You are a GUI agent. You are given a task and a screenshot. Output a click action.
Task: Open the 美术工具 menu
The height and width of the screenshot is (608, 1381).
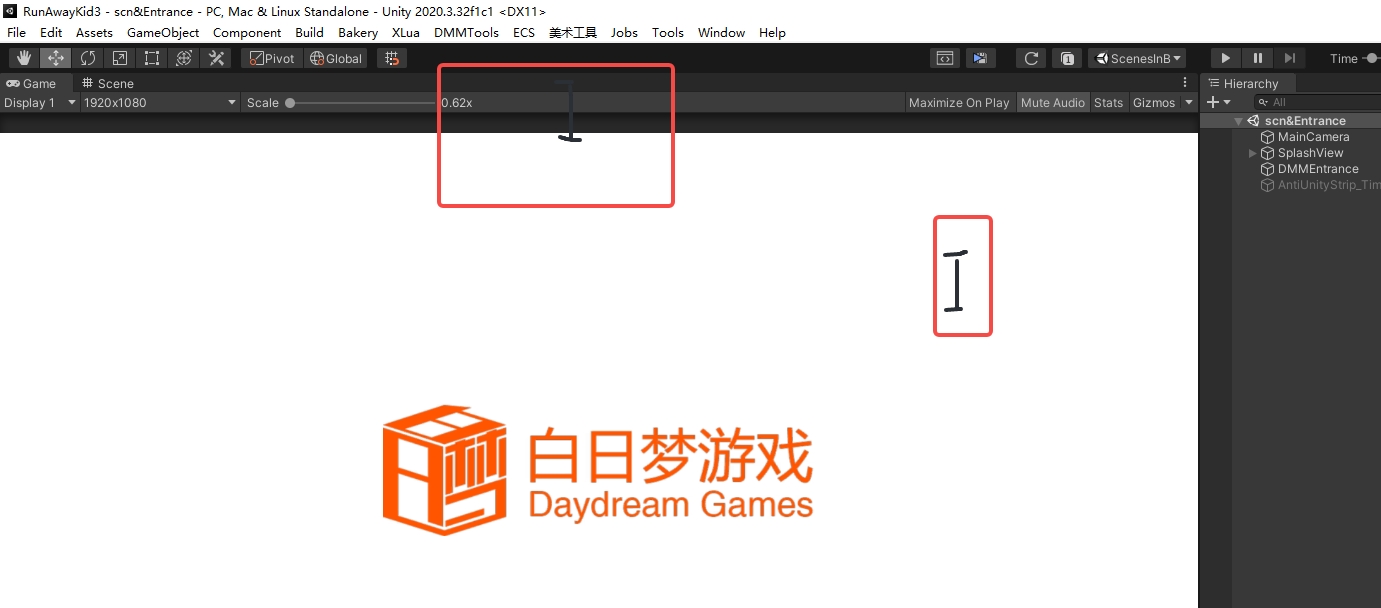click(573, 32)
